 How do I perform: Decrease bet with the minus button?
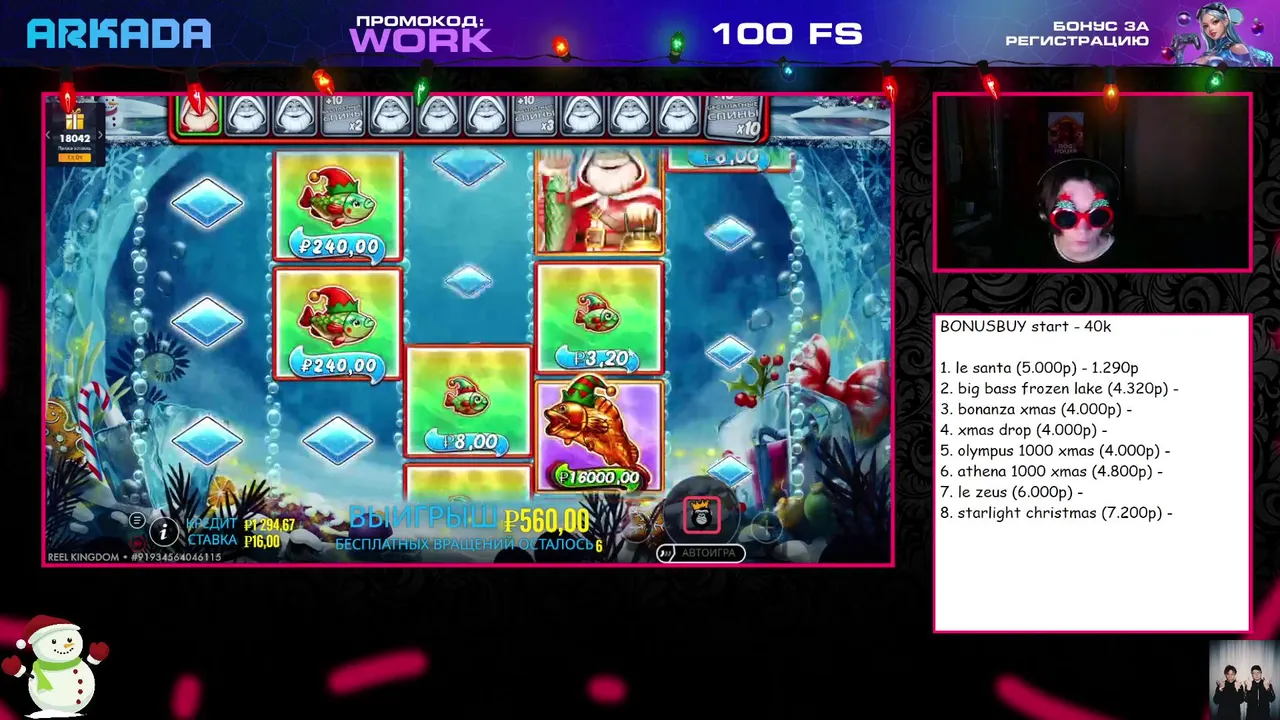click(636, 526)
